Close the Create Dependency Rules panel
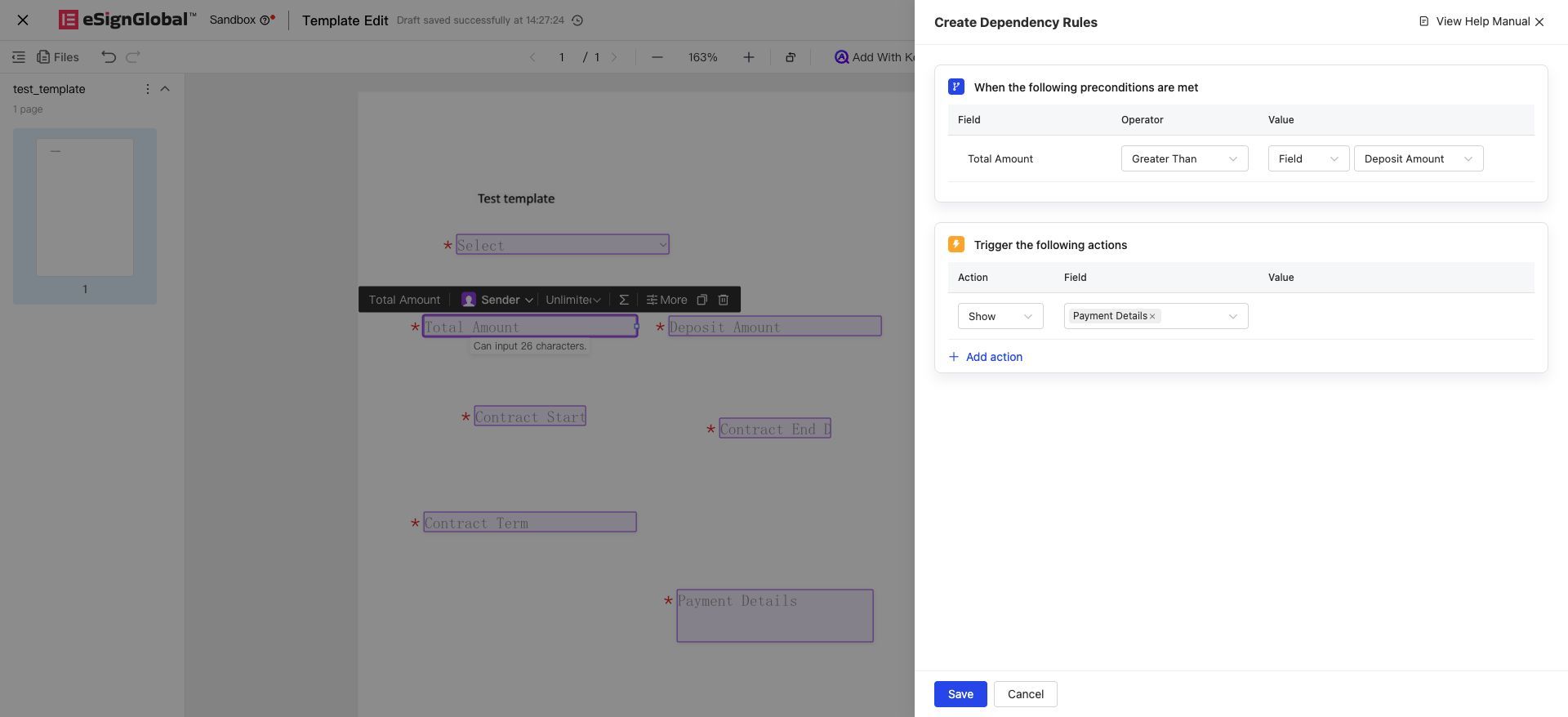 coord(1539,22)
